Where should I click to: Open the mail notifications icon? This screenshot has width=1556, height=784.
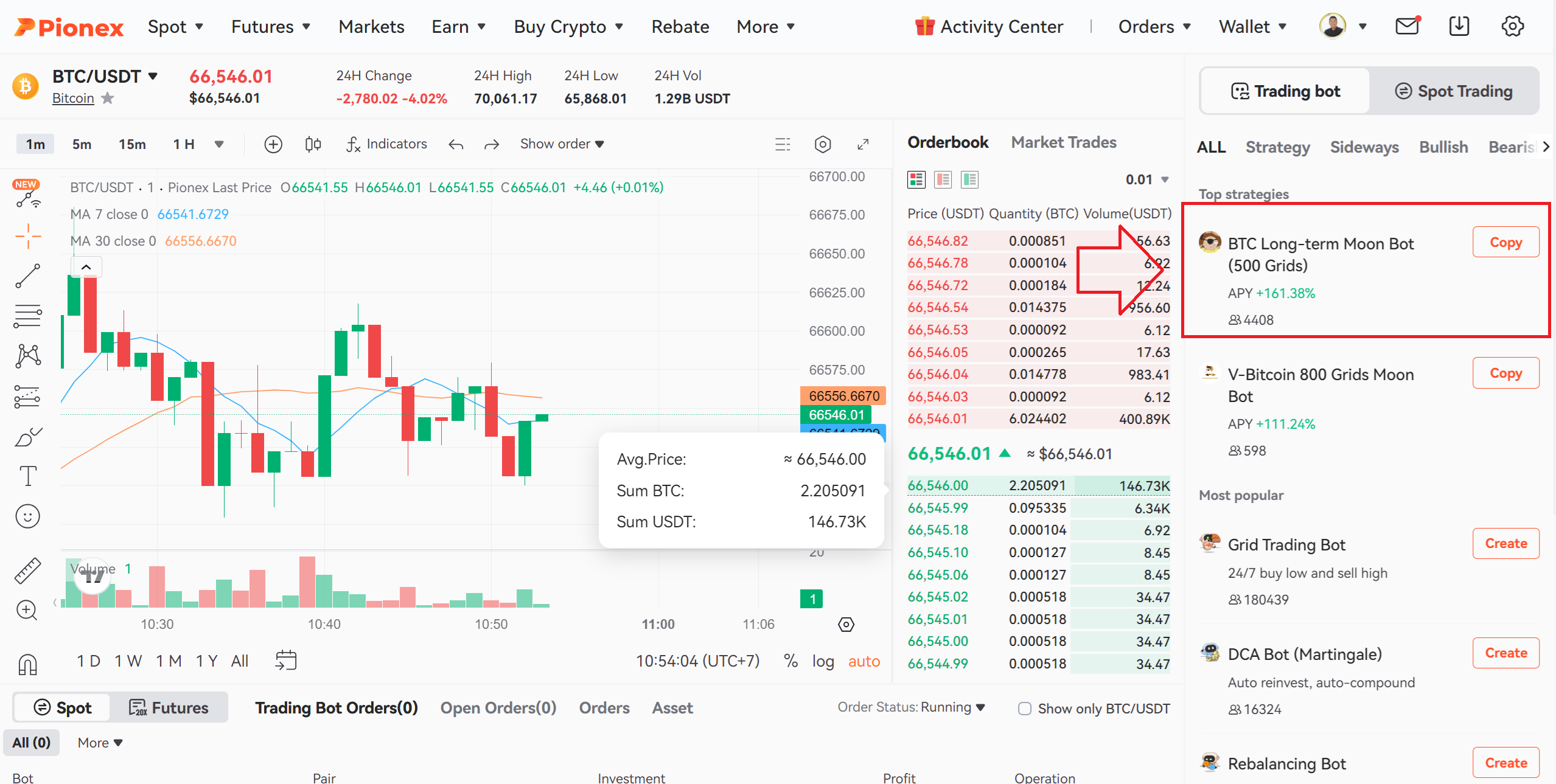pyautogui.click(x=1407, y=26)
